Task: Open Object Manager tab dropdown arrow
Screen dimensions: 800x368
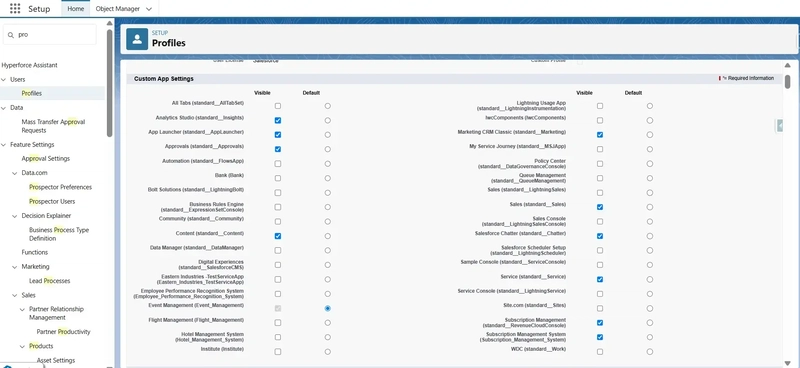Action: 149,9
